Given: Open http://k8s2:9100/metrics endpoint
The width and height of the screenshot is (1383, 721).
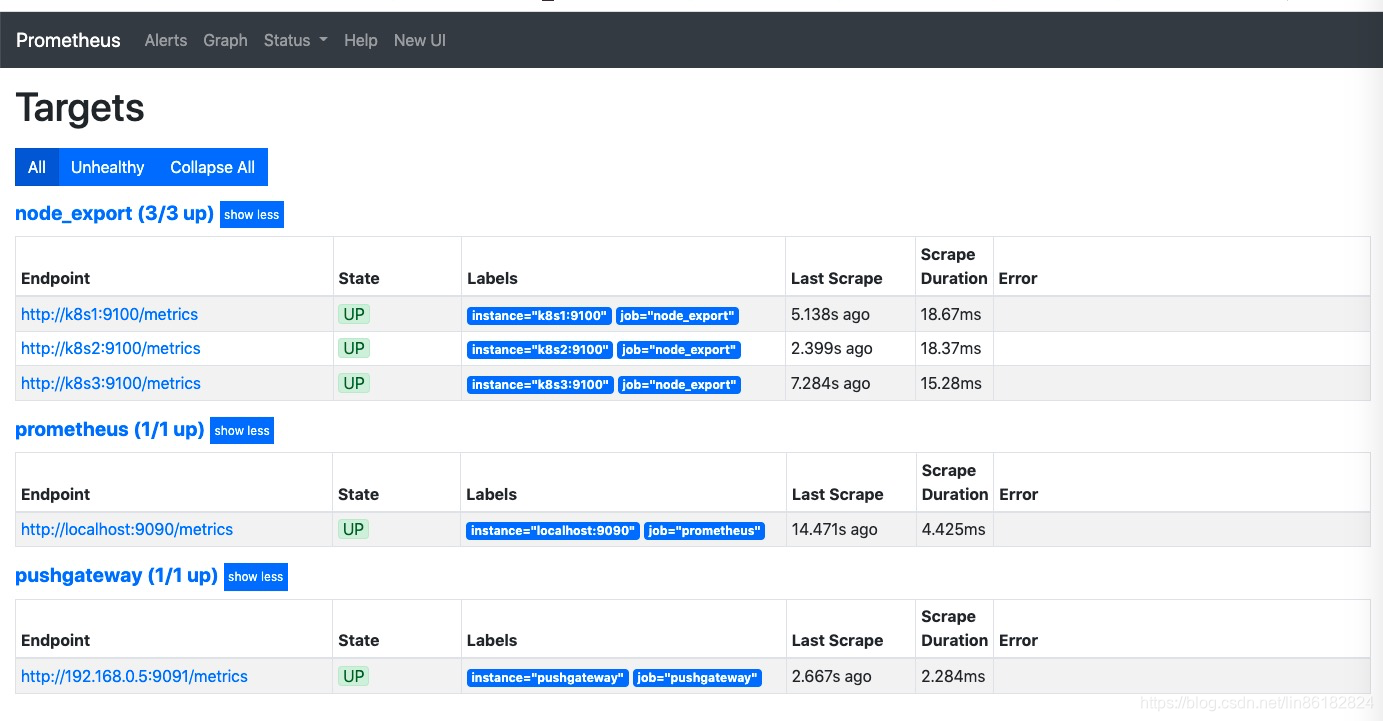Looking at the screenshot, I should pyautogui.click(x=111, y=348).
